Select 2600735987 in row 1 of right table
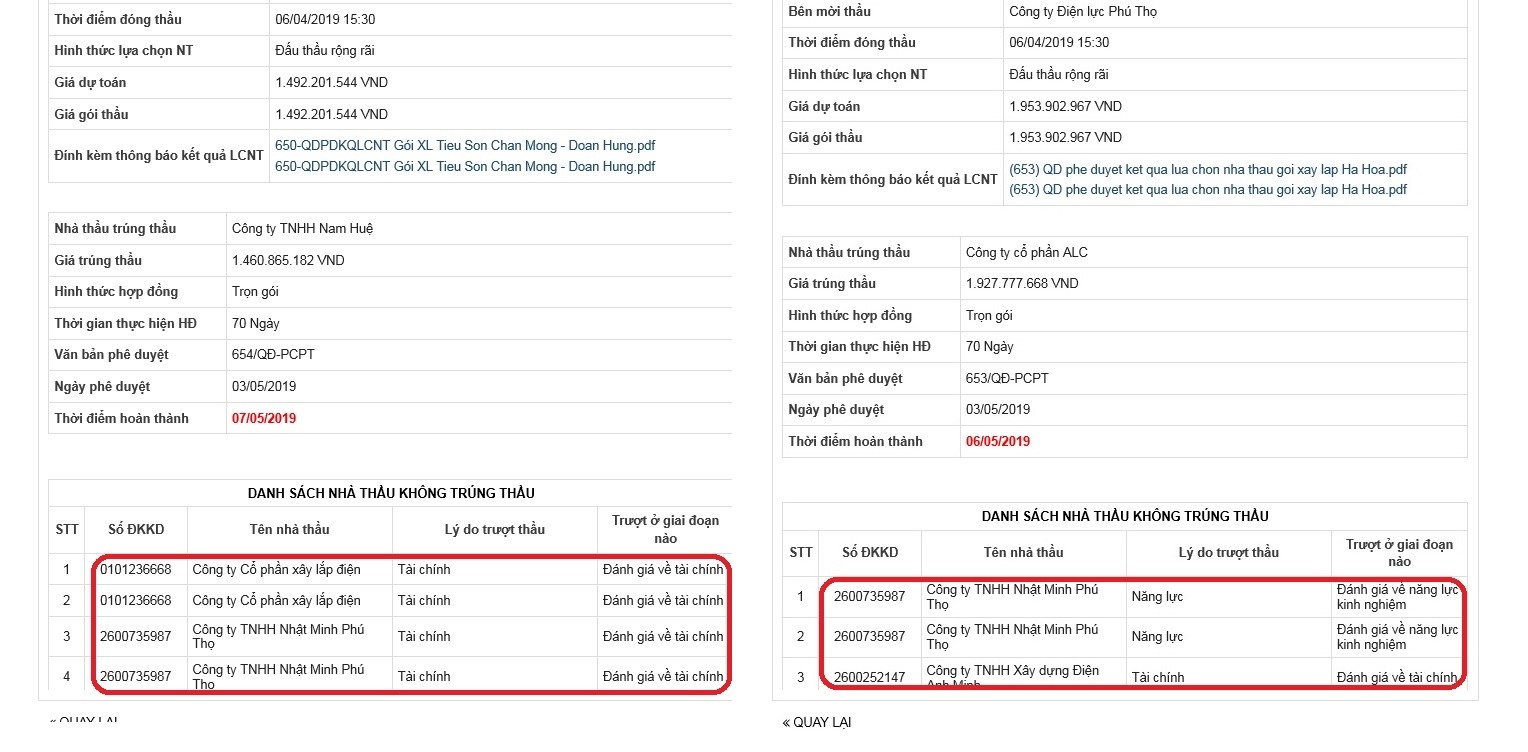The height and width of the screenshot is (752, 1528). (870, 597)
